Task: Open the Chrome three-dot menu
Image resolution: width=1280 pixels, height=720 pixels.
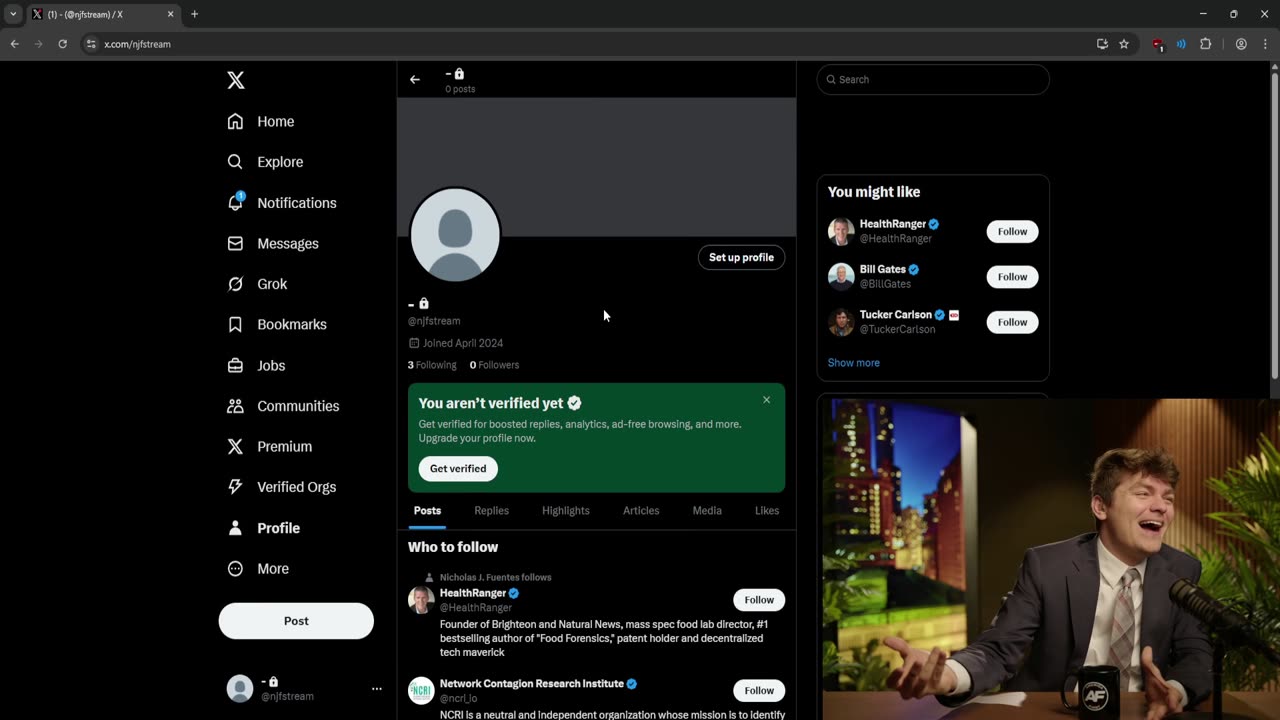Action: coord(1264,44)
